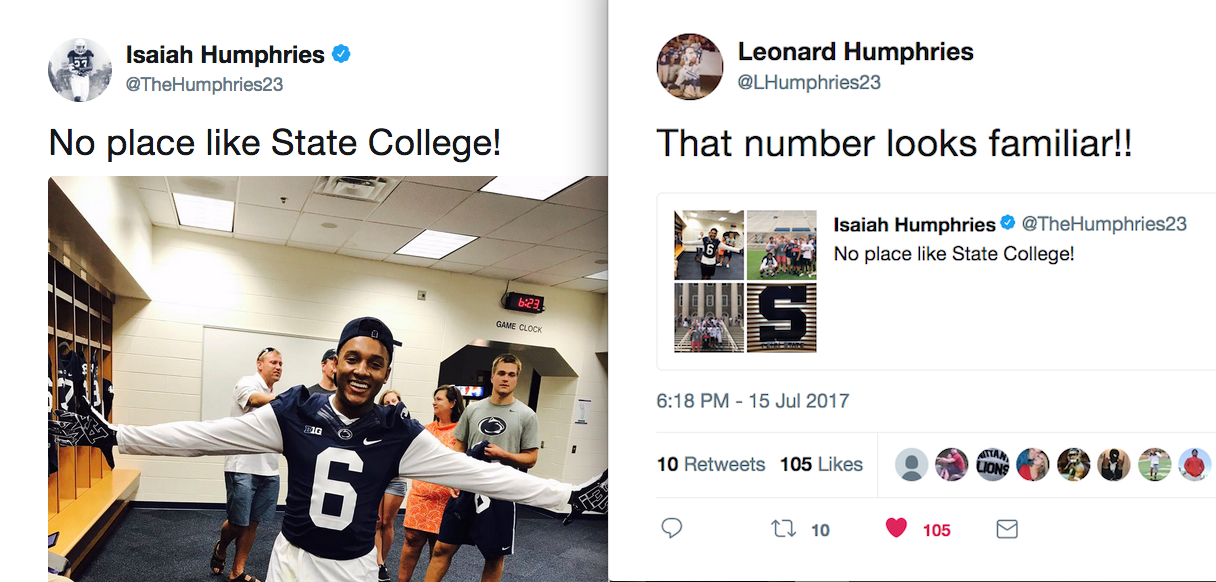Click the retweet arrows icon

[x=784, y=528]
